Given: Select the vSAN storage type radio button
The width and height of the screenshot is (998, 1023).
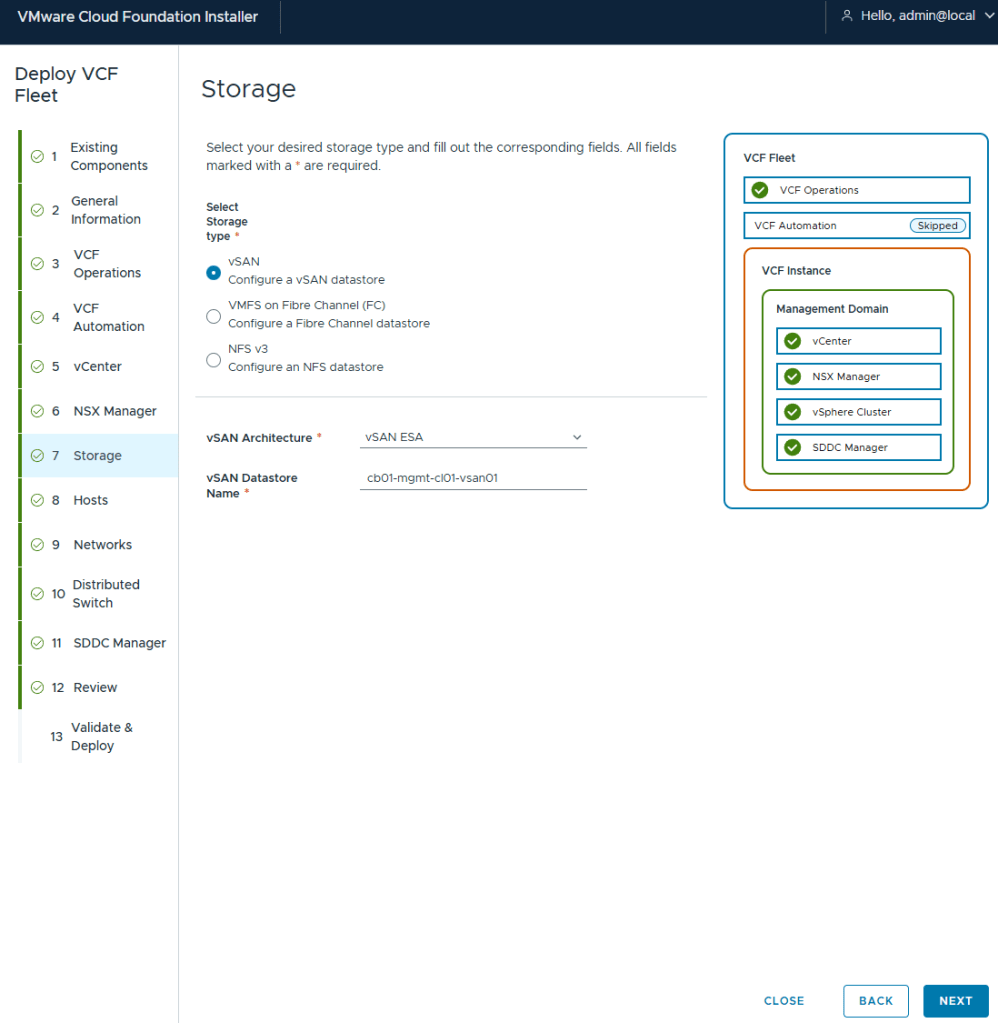Looking at the screenshot, I should tap(213, 272).
